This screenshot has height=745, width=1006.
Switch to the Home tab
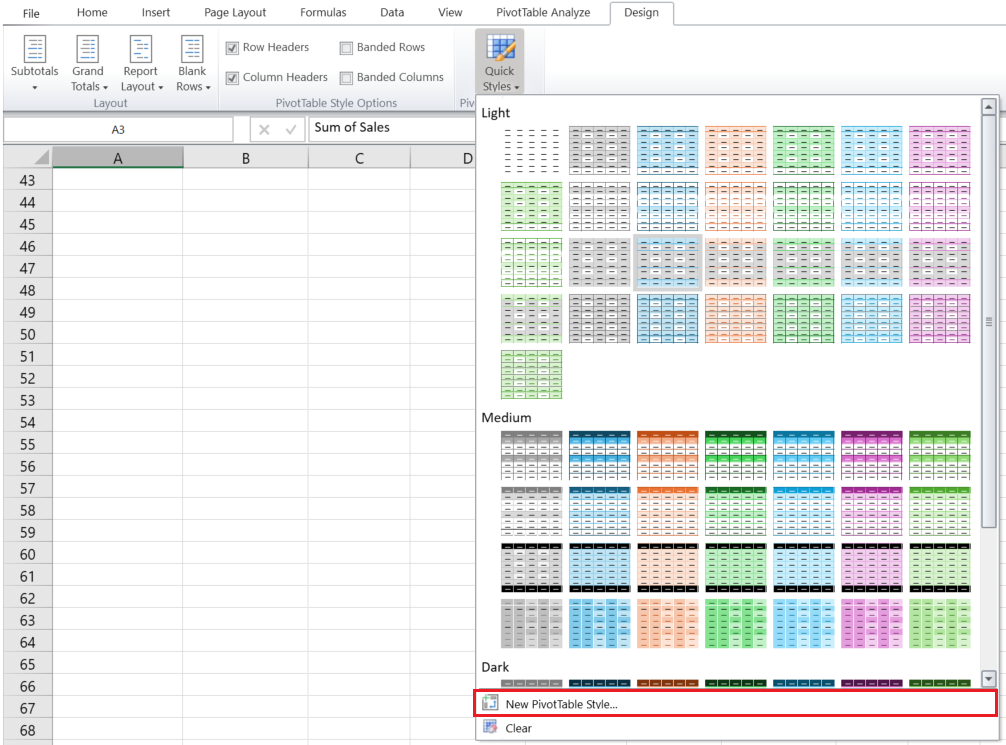coord(92,12)
